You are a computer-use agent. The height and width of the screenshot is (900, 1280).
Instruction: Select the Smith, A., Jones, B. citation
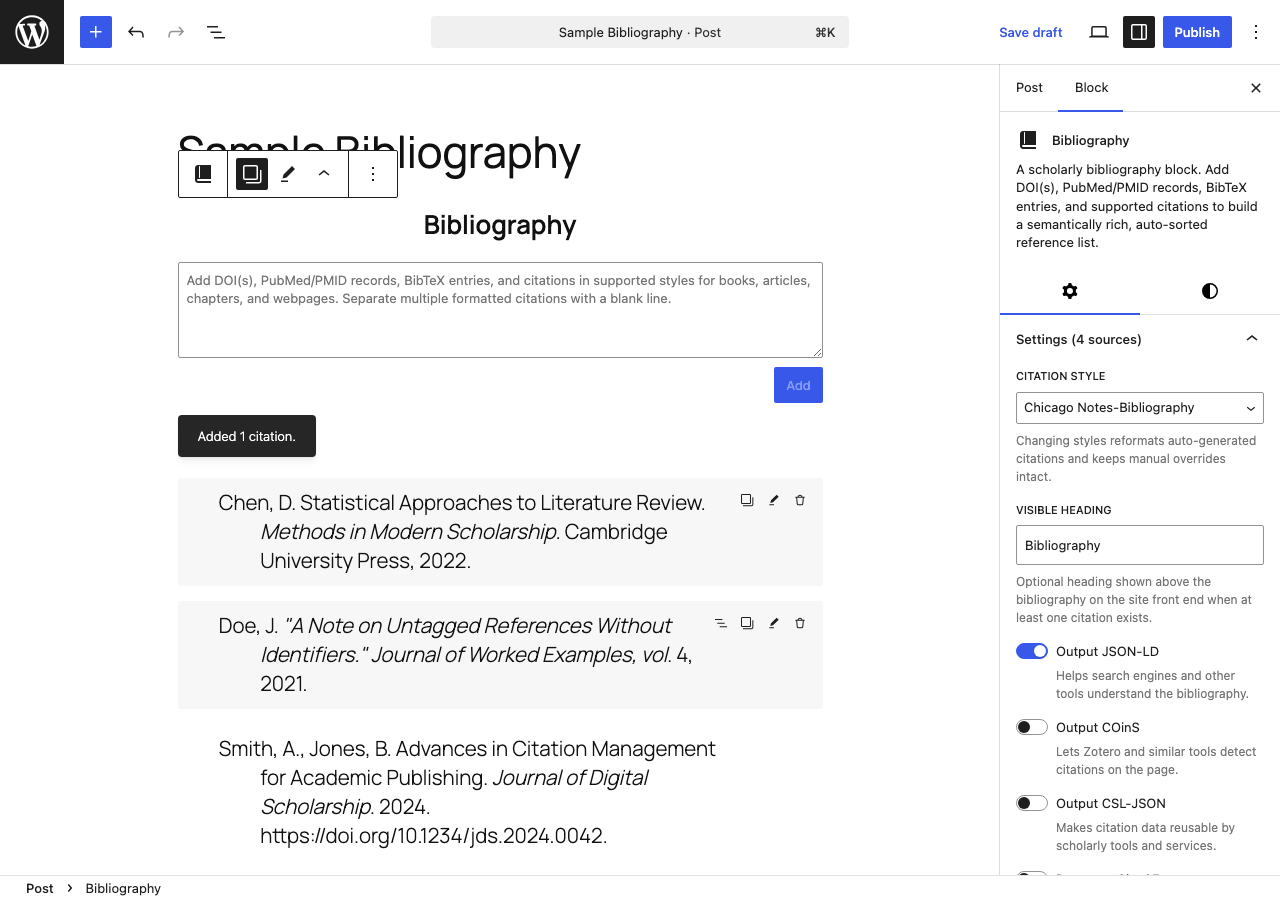(x=467, y=792)
